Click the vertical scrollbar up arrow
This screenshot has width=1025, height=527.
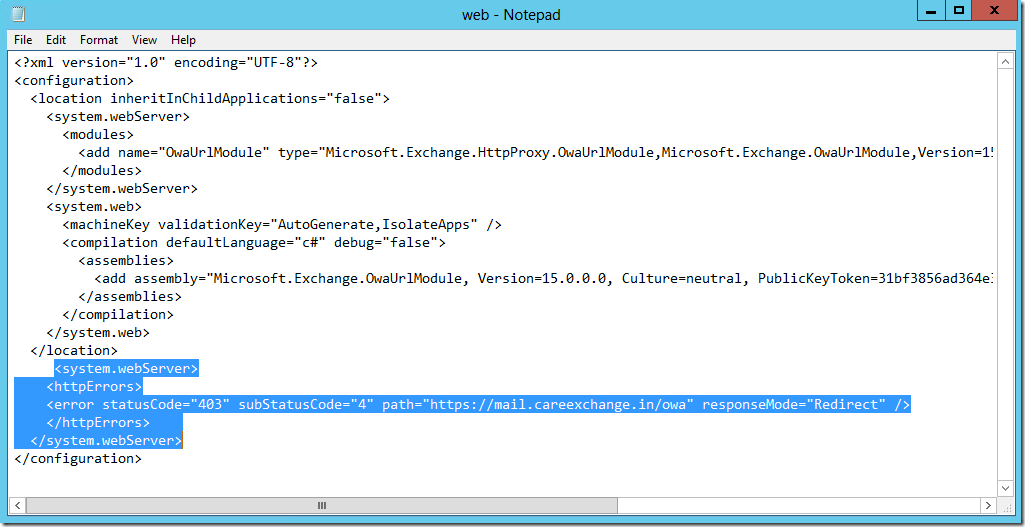tap(1005, 62)
